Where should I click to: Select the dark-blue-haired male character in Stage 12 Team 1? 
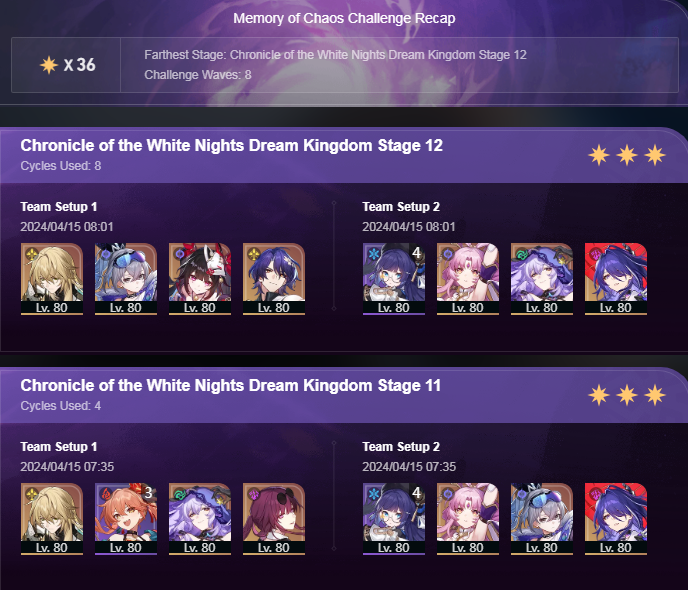pos(274,279)
